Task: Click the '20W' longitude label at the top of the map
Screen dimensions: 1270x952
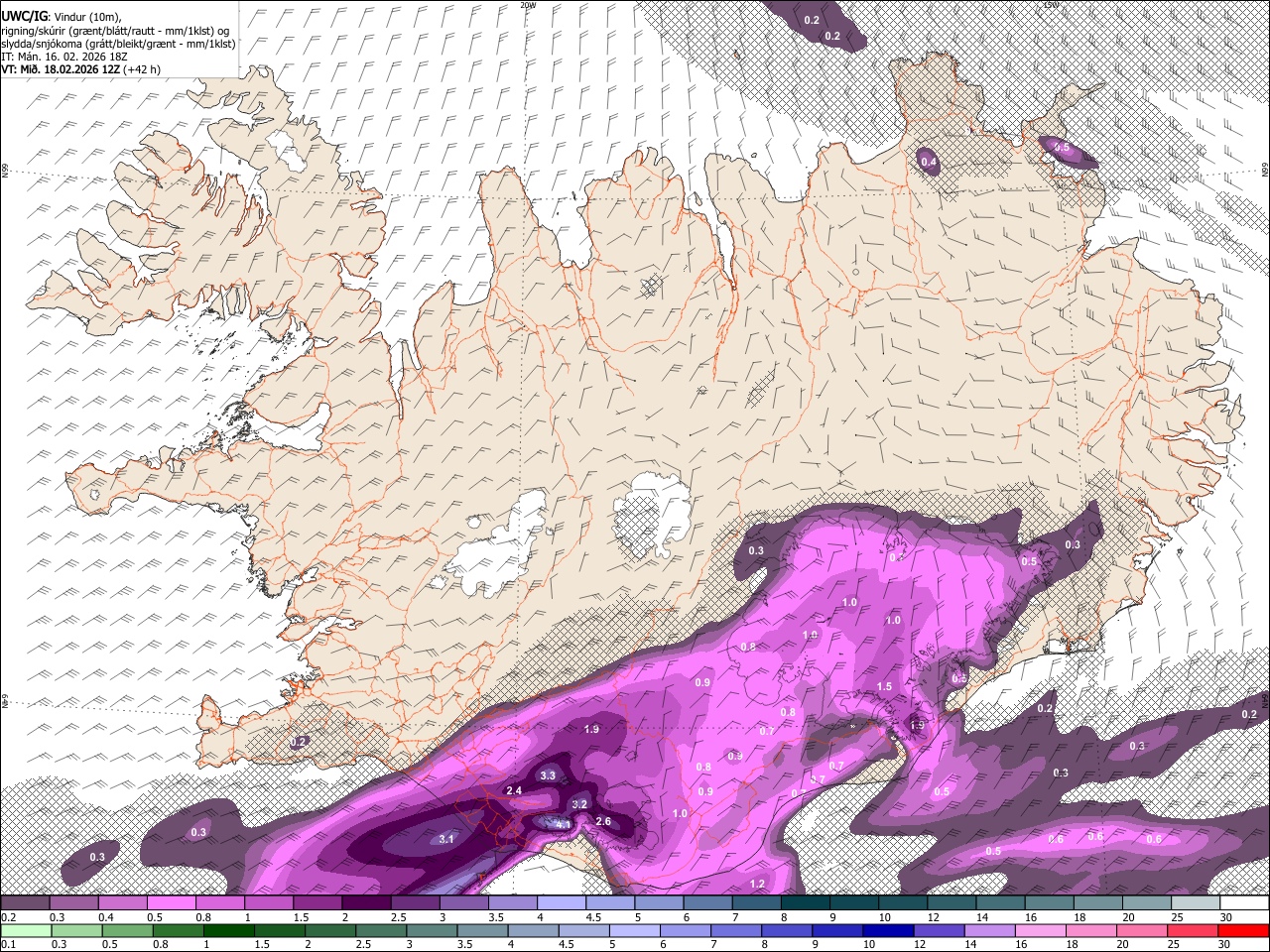Action: (528, 5)
